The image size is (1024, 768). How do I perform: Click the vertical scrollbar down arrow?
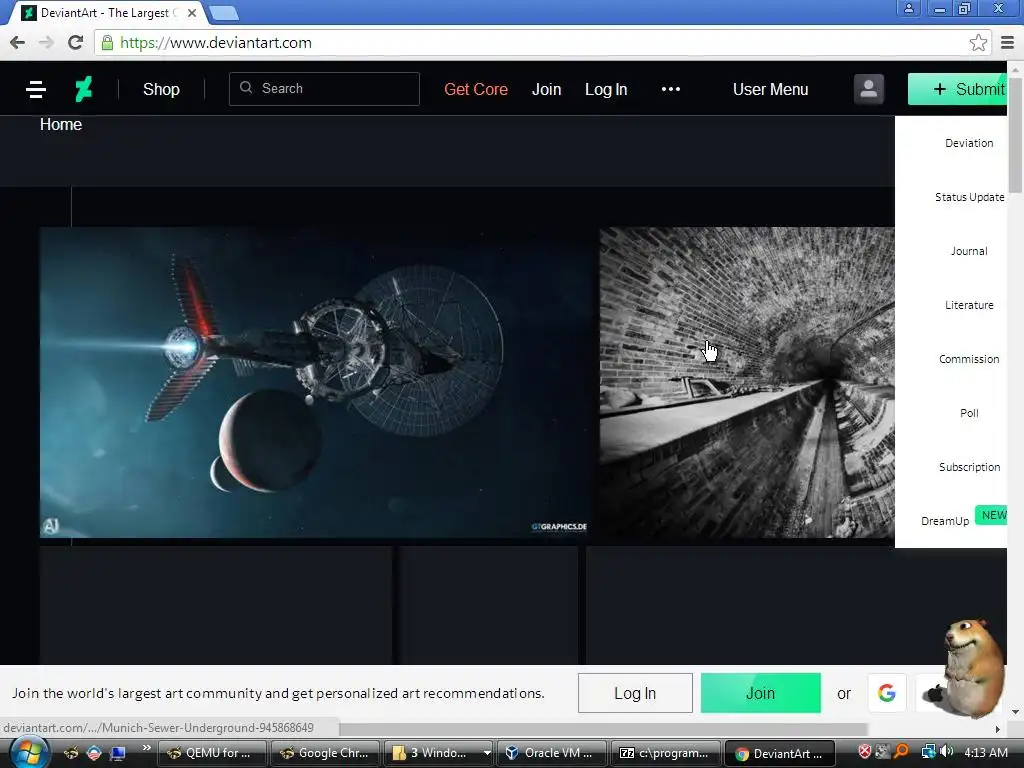point(1015,712)
